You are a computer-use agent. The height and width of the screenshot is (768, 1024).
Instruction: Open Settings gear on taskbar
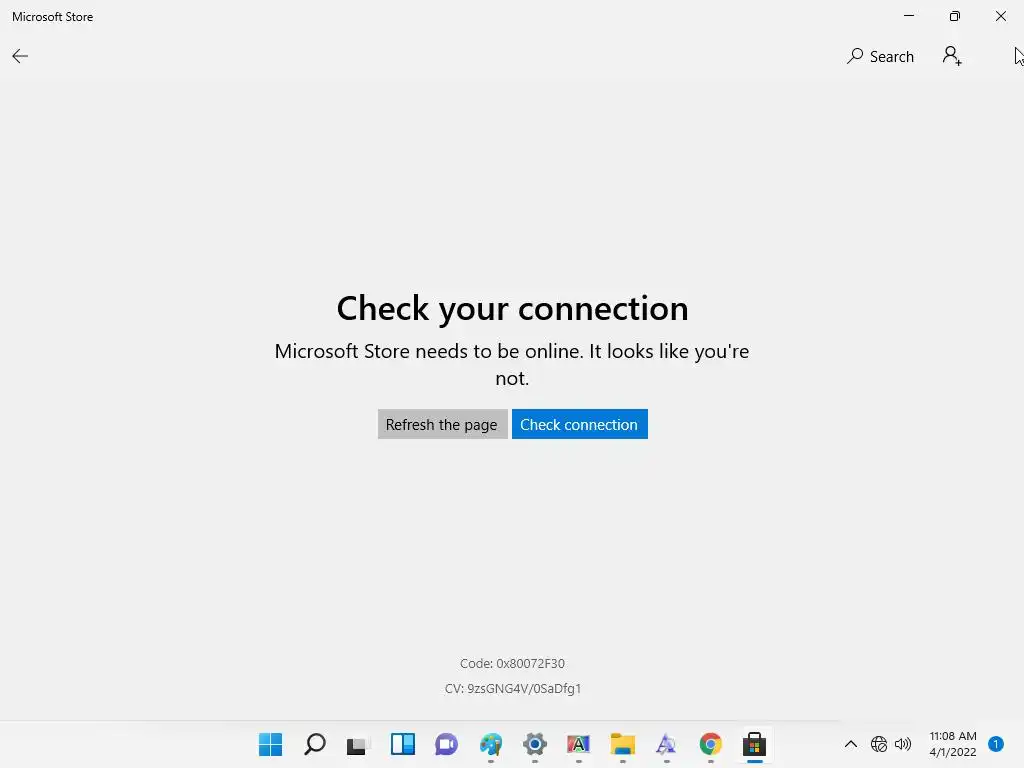coord(535,744)
